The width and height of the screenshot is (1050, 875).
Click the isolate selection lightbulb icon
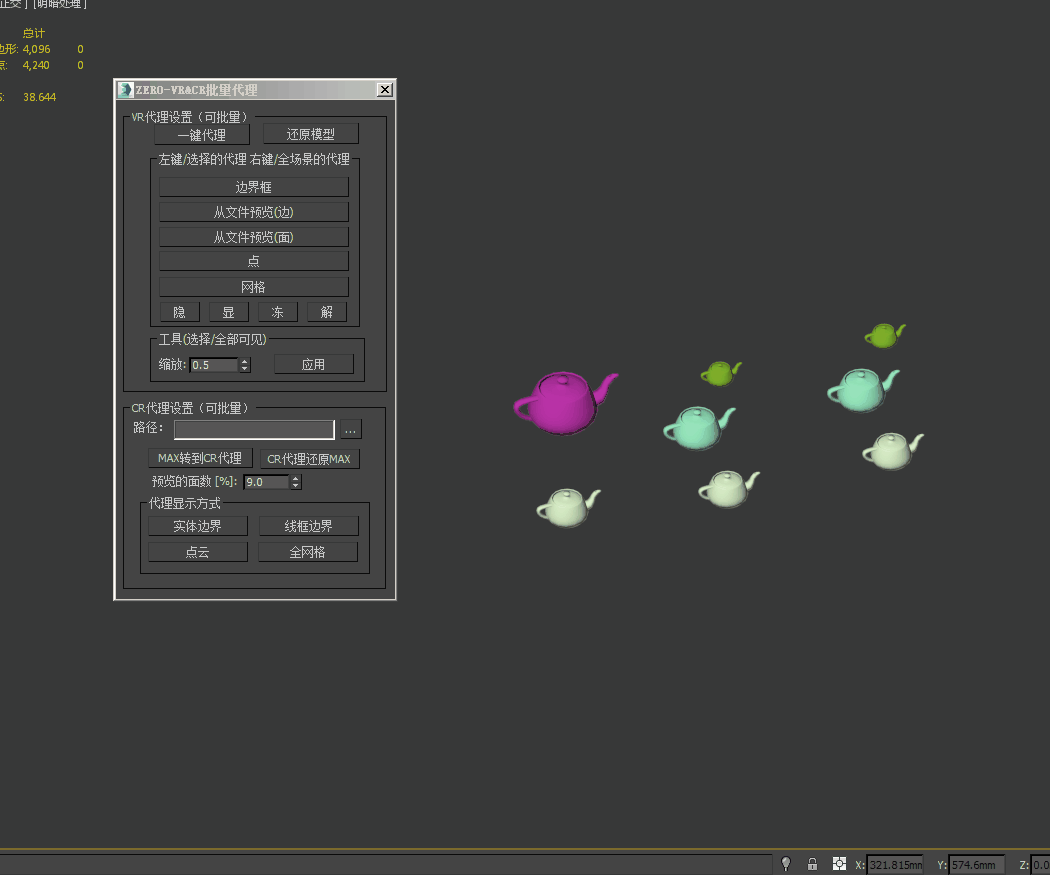point(786,864)
